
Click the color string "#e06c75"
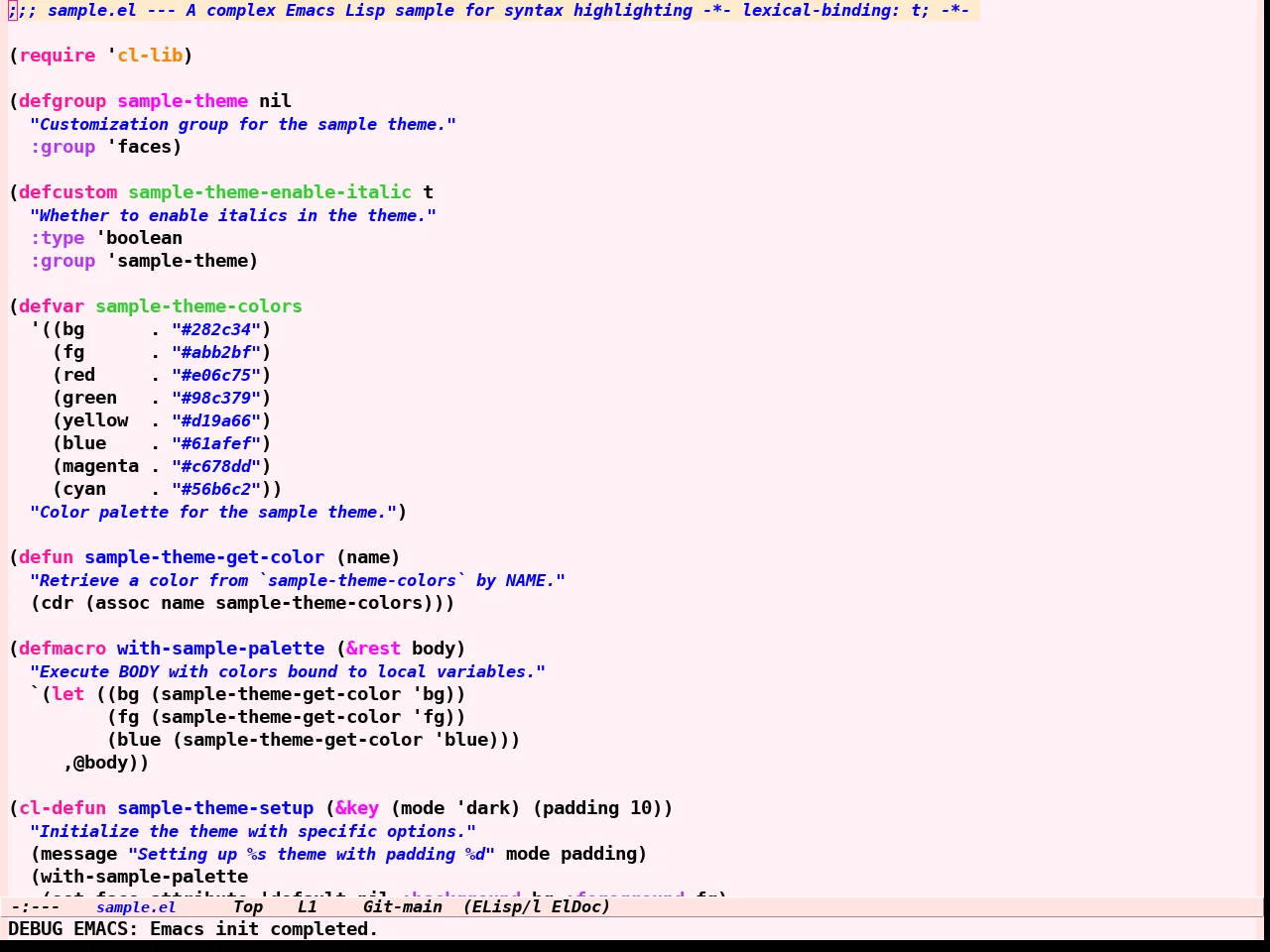215,375
